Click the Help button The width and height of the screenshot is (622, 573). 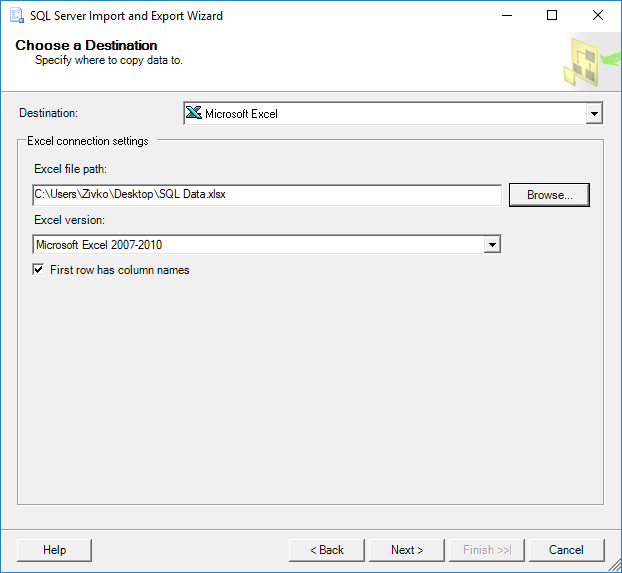54,550
